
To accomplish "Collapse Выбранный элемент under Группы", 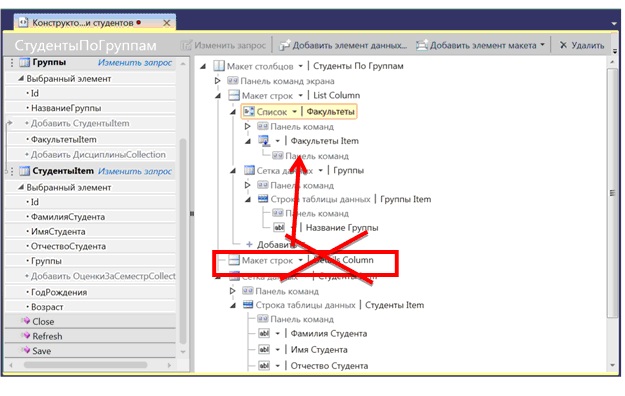I will tap(21, 79).
